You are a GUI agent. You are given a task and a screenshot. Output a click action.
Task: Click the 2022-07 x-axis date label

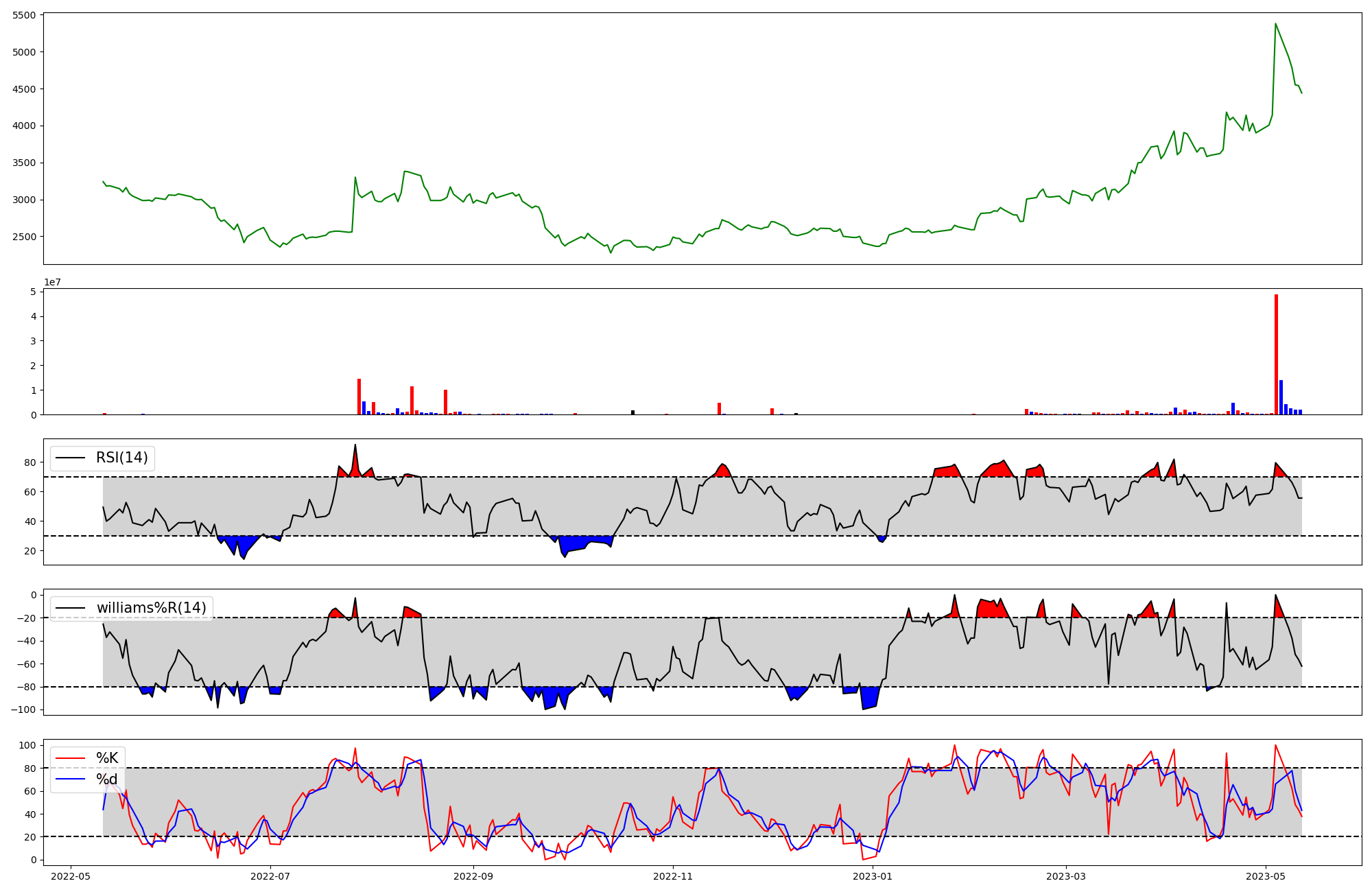pos(271,876)
